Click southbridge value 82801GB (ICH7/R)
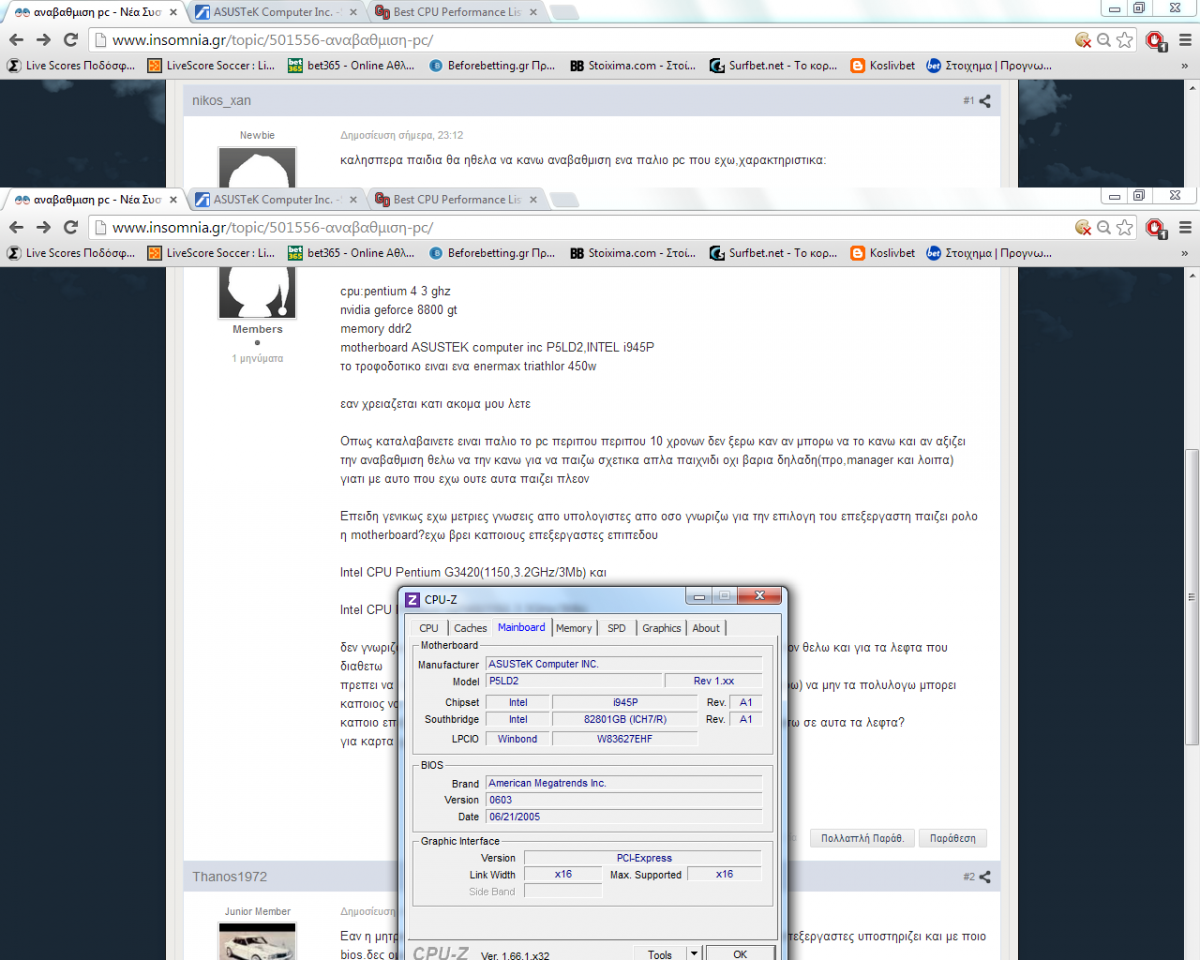Viewport: 1200px width, 960px height. pos(625,719)
